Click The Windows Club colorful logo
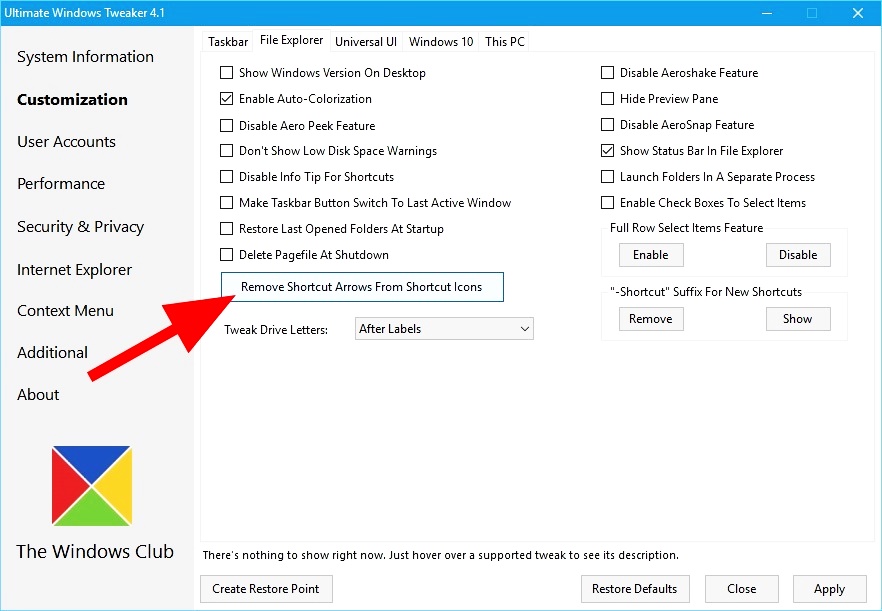 pos(92,486)
